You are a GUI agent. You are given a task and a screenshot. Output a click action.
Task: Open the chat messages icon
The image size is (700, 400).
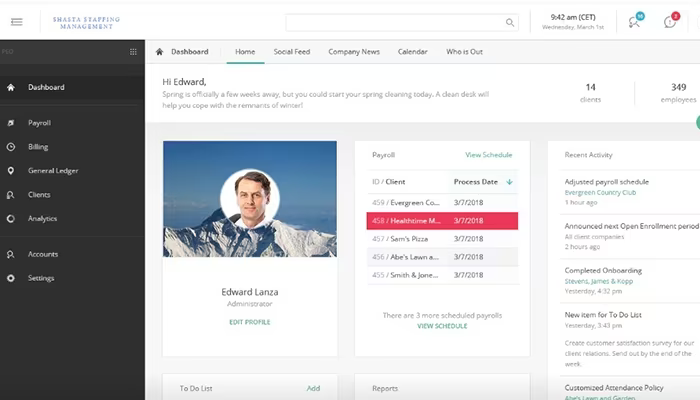click(x=634, y=22)
